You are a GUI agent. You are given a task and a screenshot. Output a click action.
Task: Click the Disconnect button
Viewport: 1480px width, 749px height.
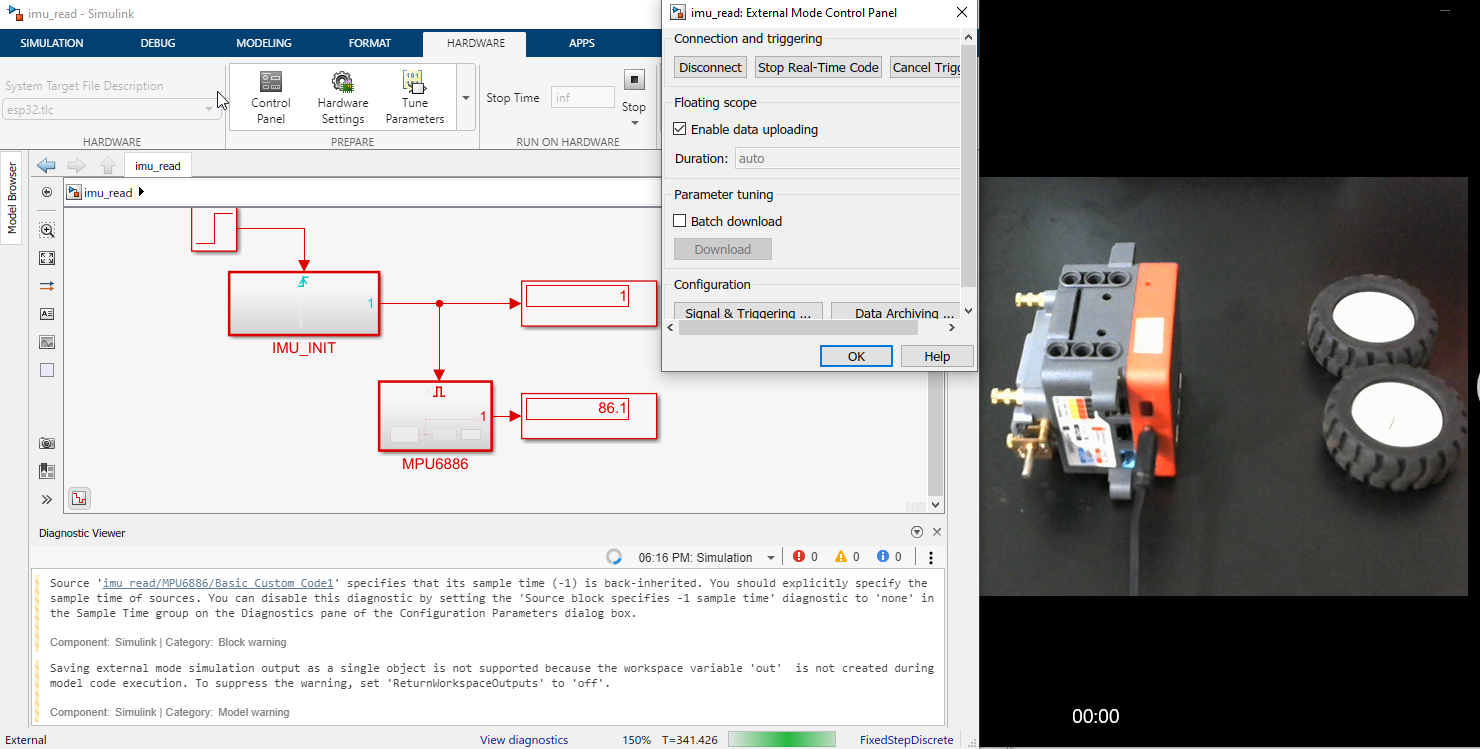coord(710,67)
